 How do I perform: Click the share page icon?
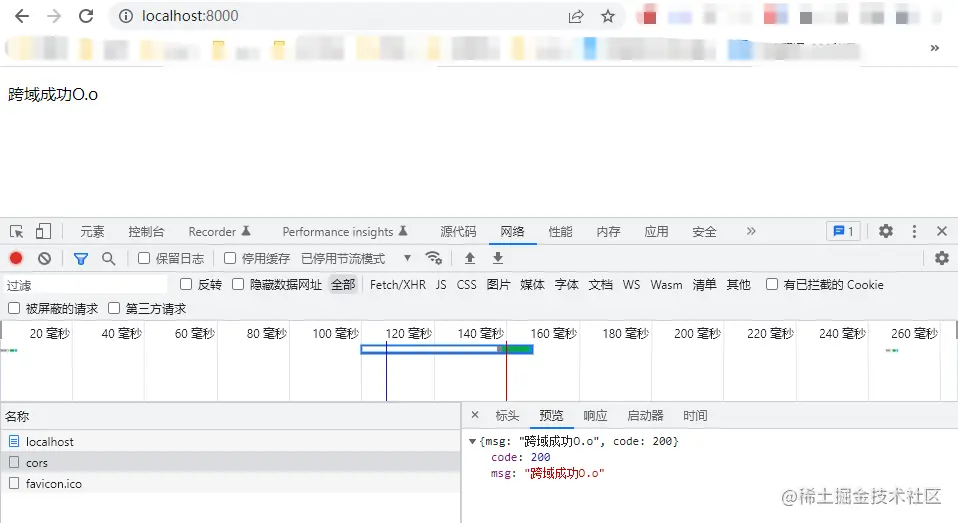click(576, 16)
